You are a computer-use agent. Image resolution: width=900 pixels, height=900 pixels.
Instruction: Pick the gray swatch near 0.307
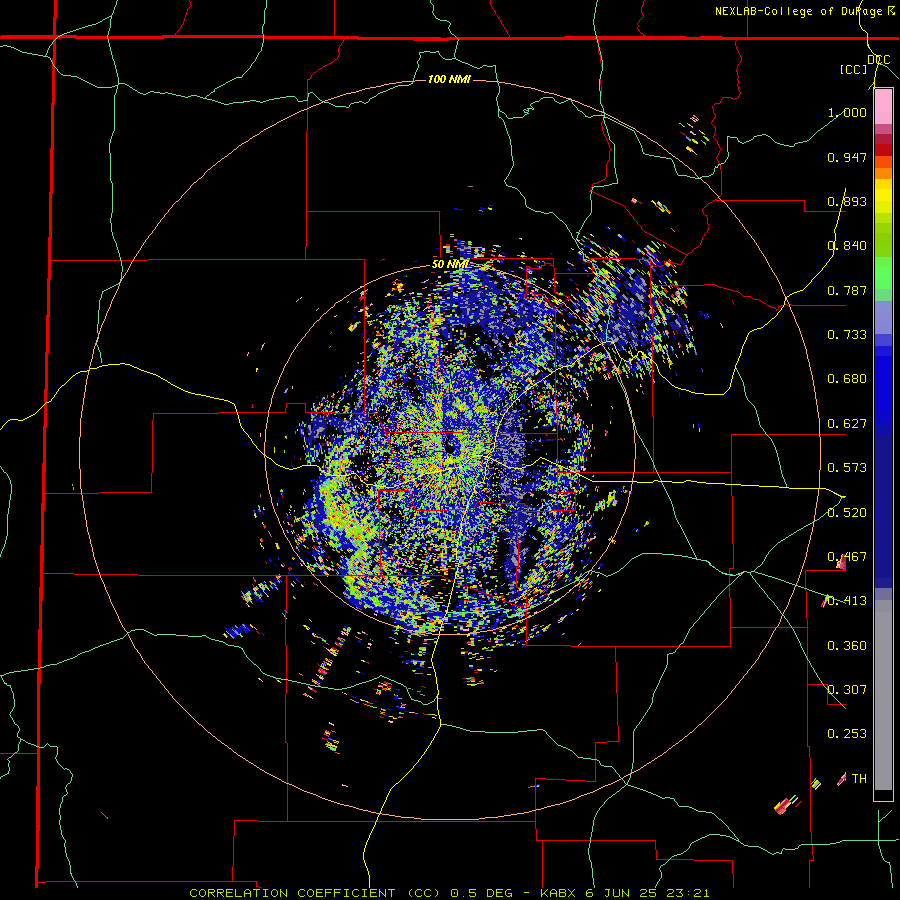click(883, 695)
